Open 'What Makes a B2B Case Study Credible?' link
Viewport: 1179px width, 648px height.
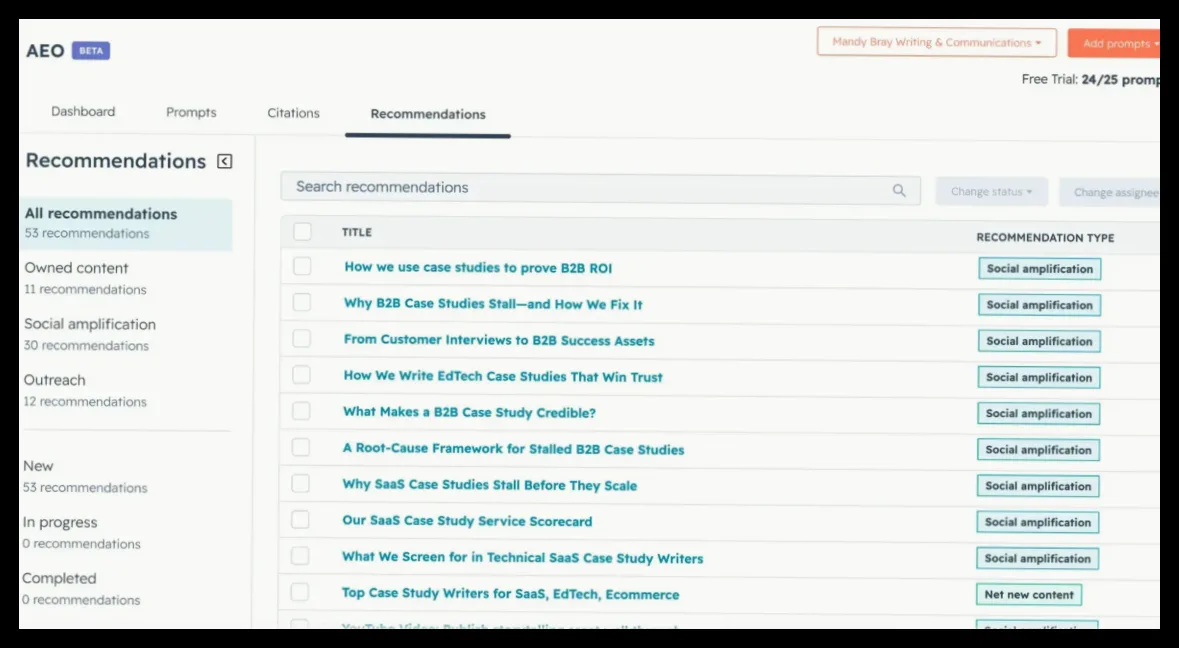click(469, 413)
